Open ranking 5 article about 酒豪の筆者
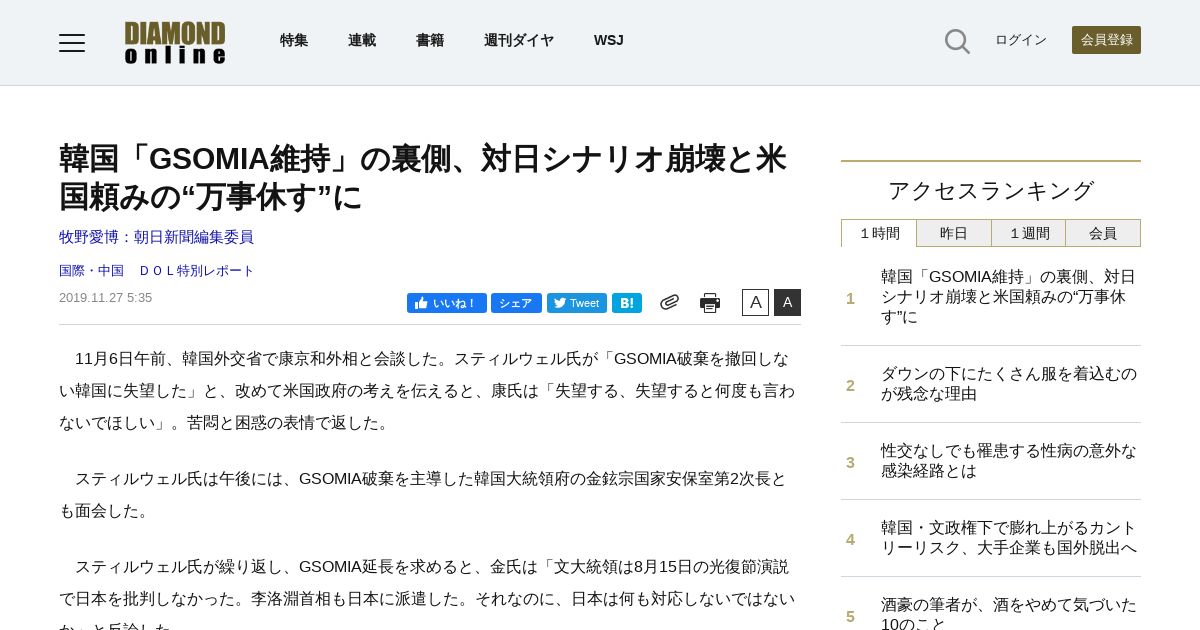Screen dimensions: 1200x630 [1009, 613]
